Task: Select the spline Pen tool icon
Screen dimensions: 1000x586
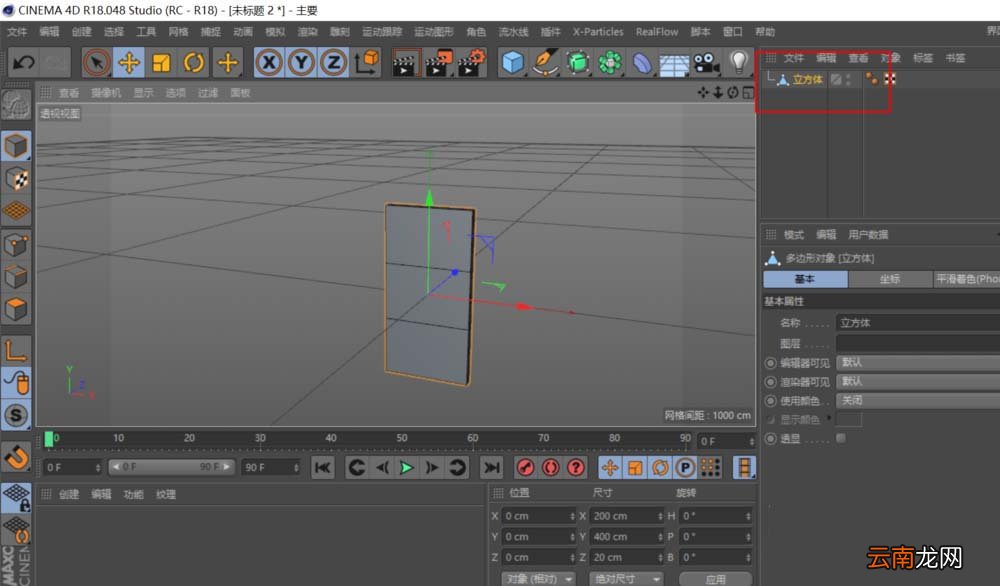Action: 545,62
